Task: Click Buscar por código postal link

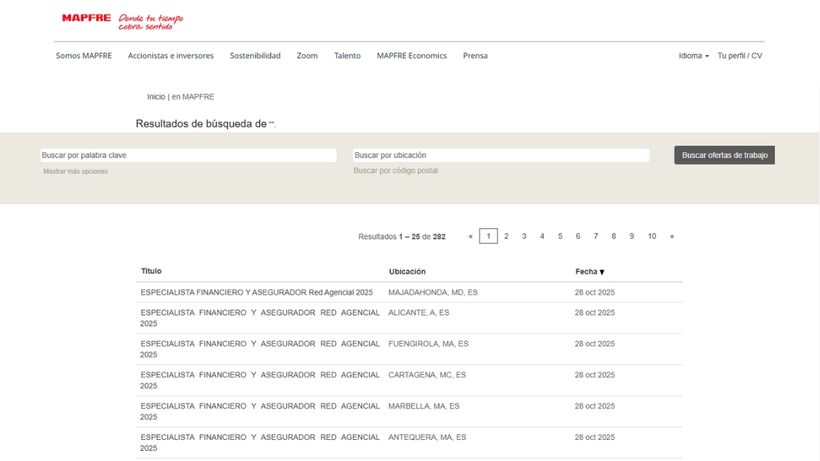Action: coord(395,171)
